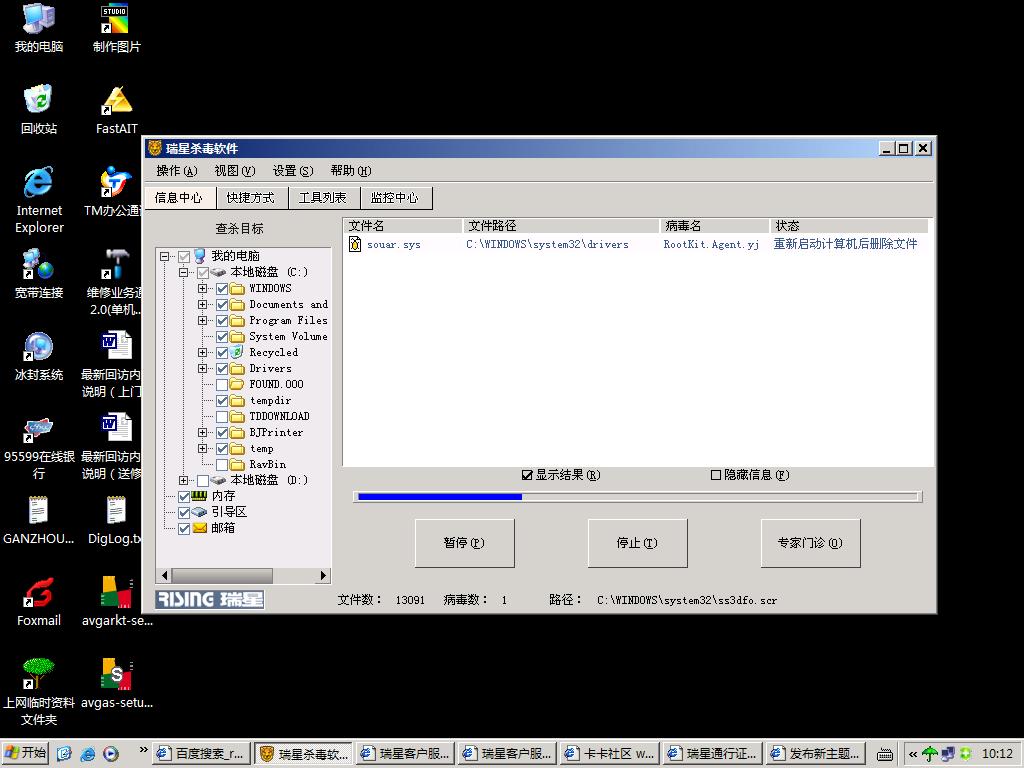Launch Internet Explorer desktop icon
The height and width of the screenshot is (768, 1024).
pos(39,200)
